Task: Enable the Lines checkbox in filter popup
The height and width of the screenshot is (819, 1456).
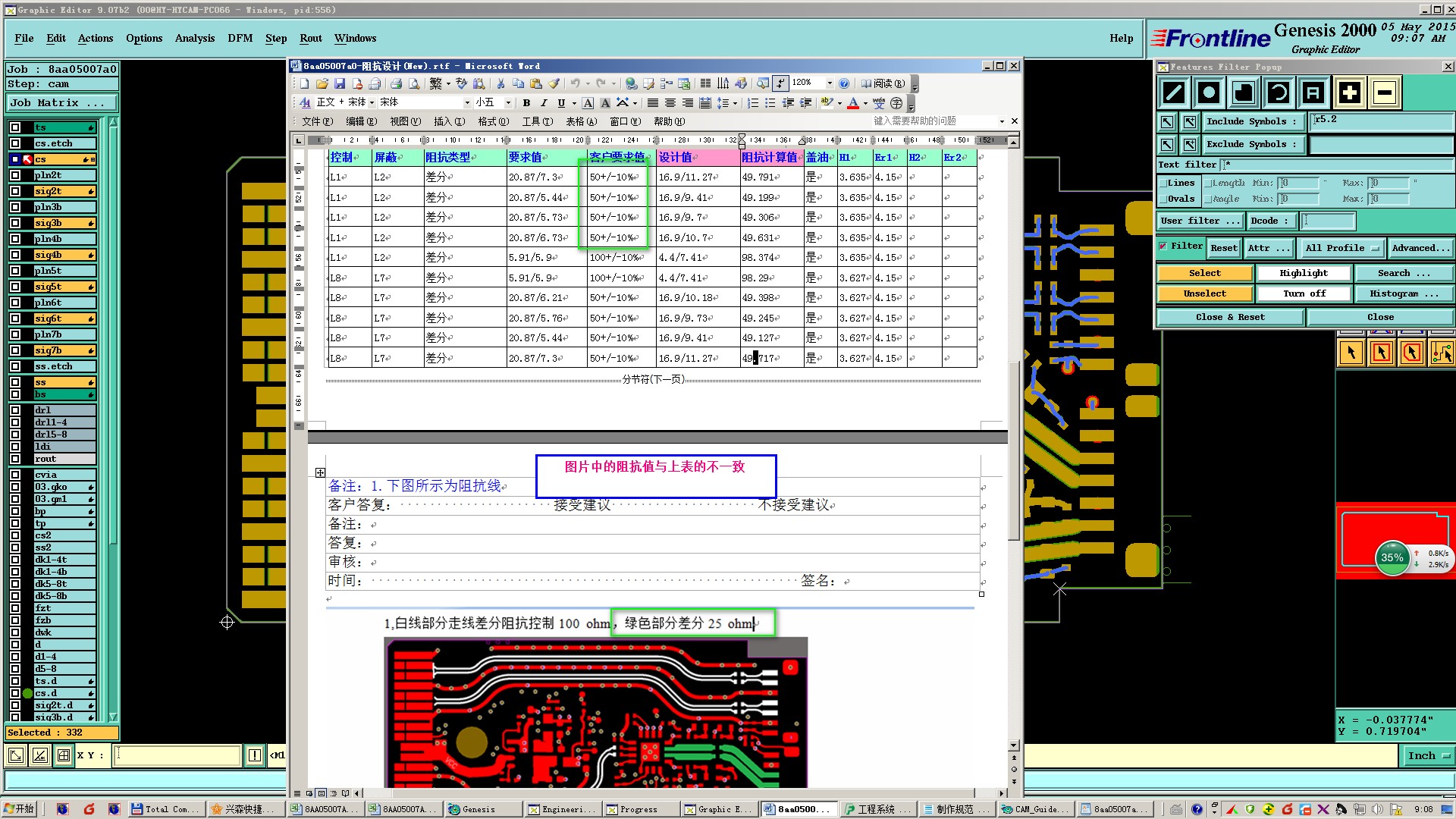Action: (1163, 183)
